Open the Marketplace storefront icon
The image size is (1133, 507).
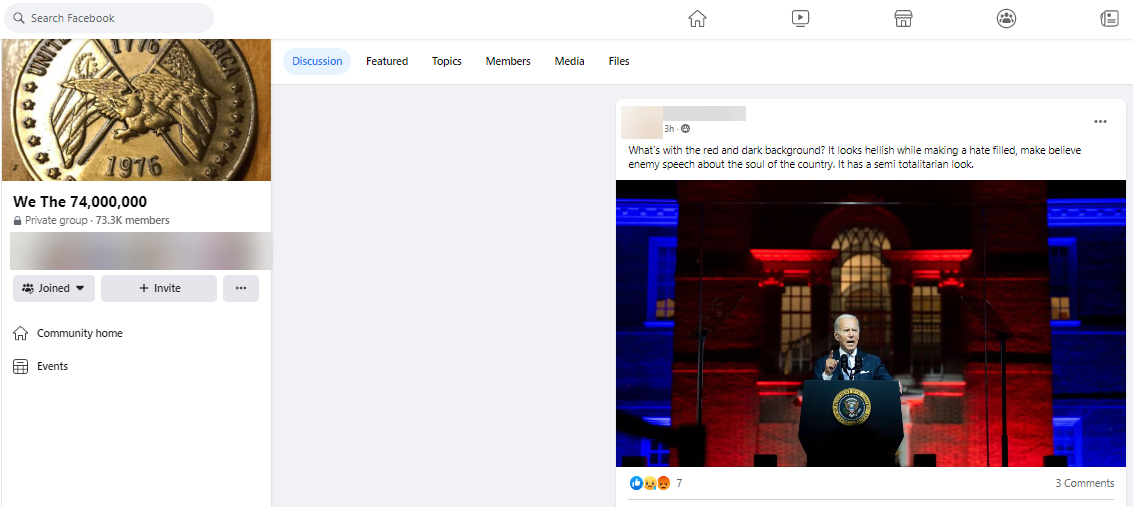click(x=903, y=19)
